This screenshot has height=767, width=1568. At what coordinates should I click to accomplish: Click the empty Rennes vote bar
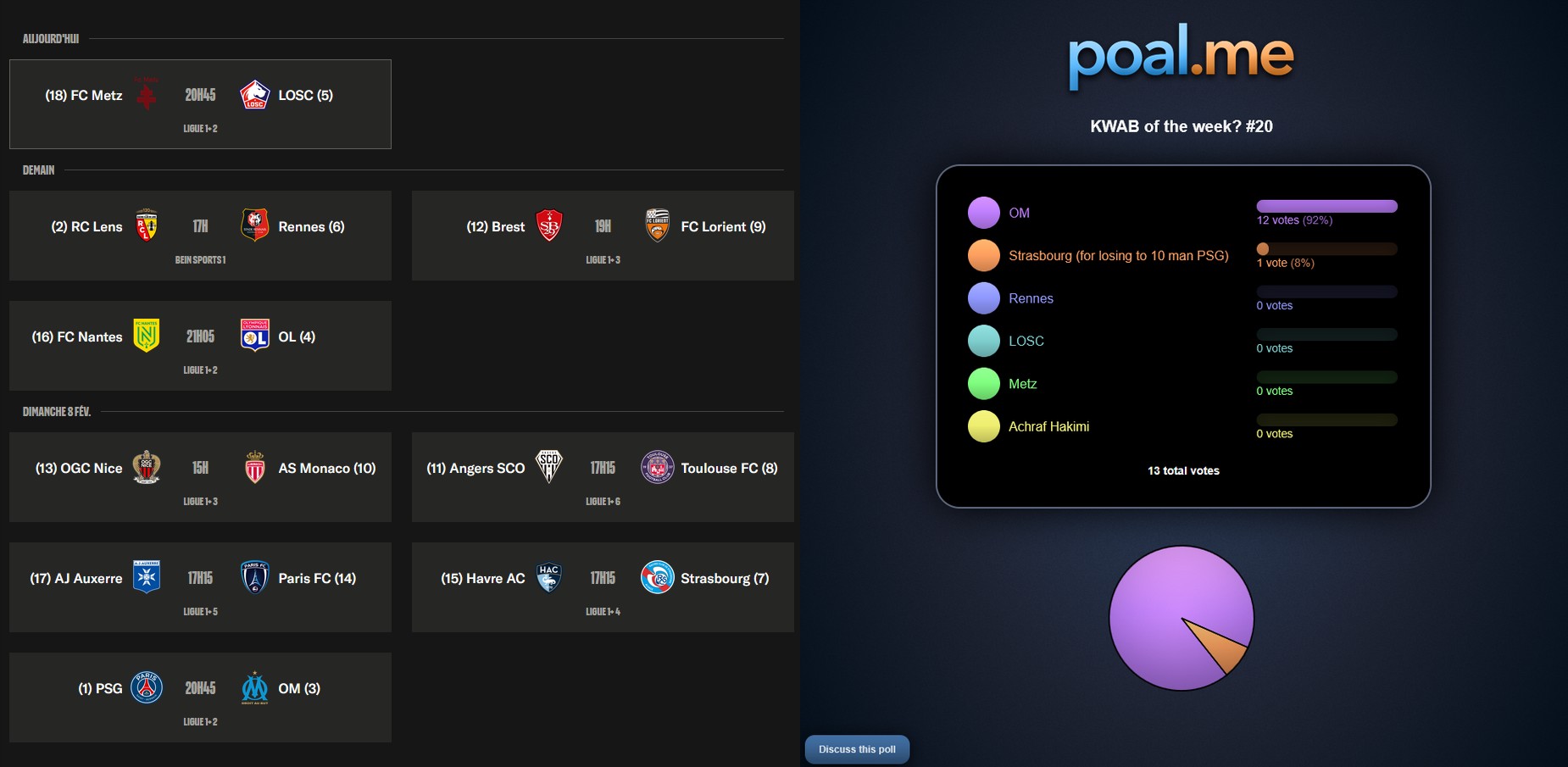tap(1326, 292)
